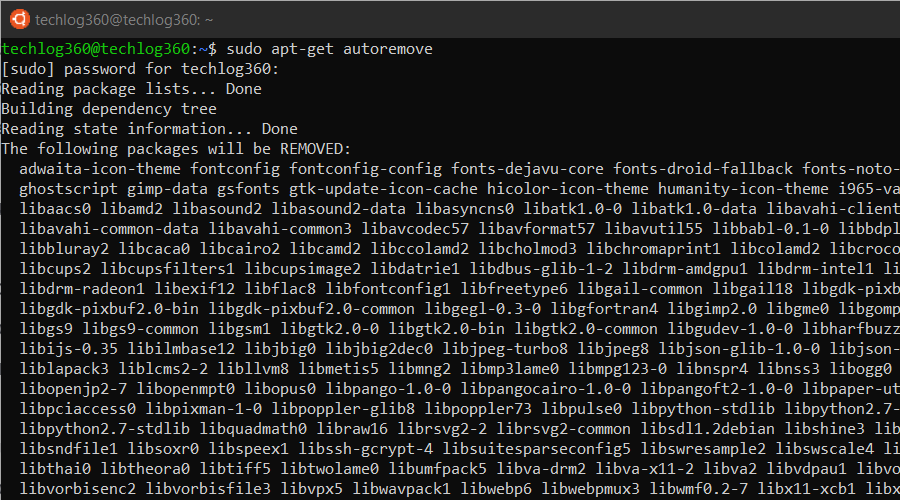
Task: Click the package name 'libopenjp2-7'
Action: tap(73, 389)
